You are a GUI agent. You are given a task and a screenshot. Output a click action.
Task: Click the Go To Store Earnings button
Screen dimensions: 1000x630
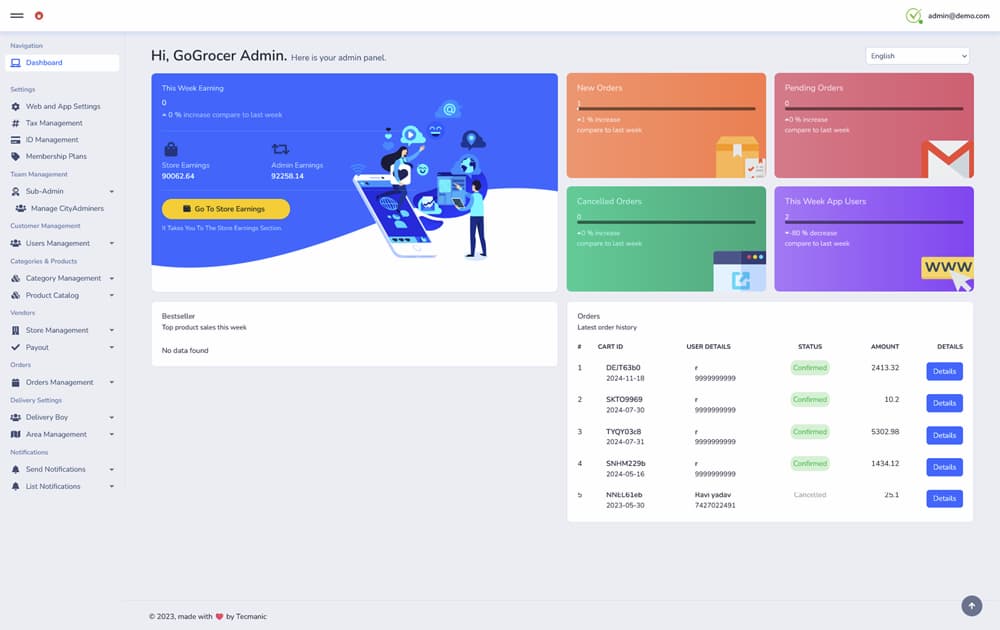(226, 209)
